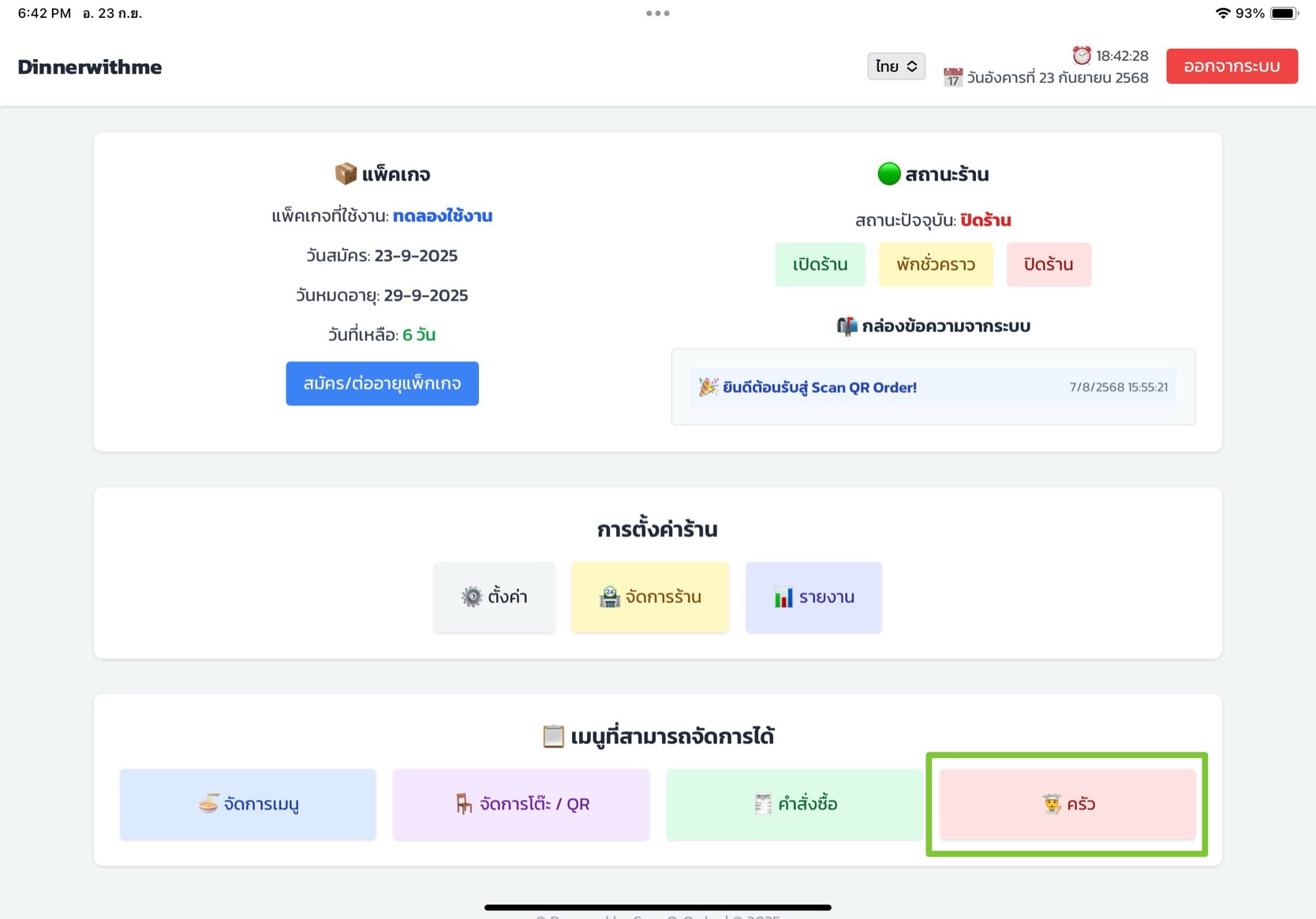Click the mailbox icon beside system messages
Viewport: 1316px width, 919px height.
click(x=846, y=326)
